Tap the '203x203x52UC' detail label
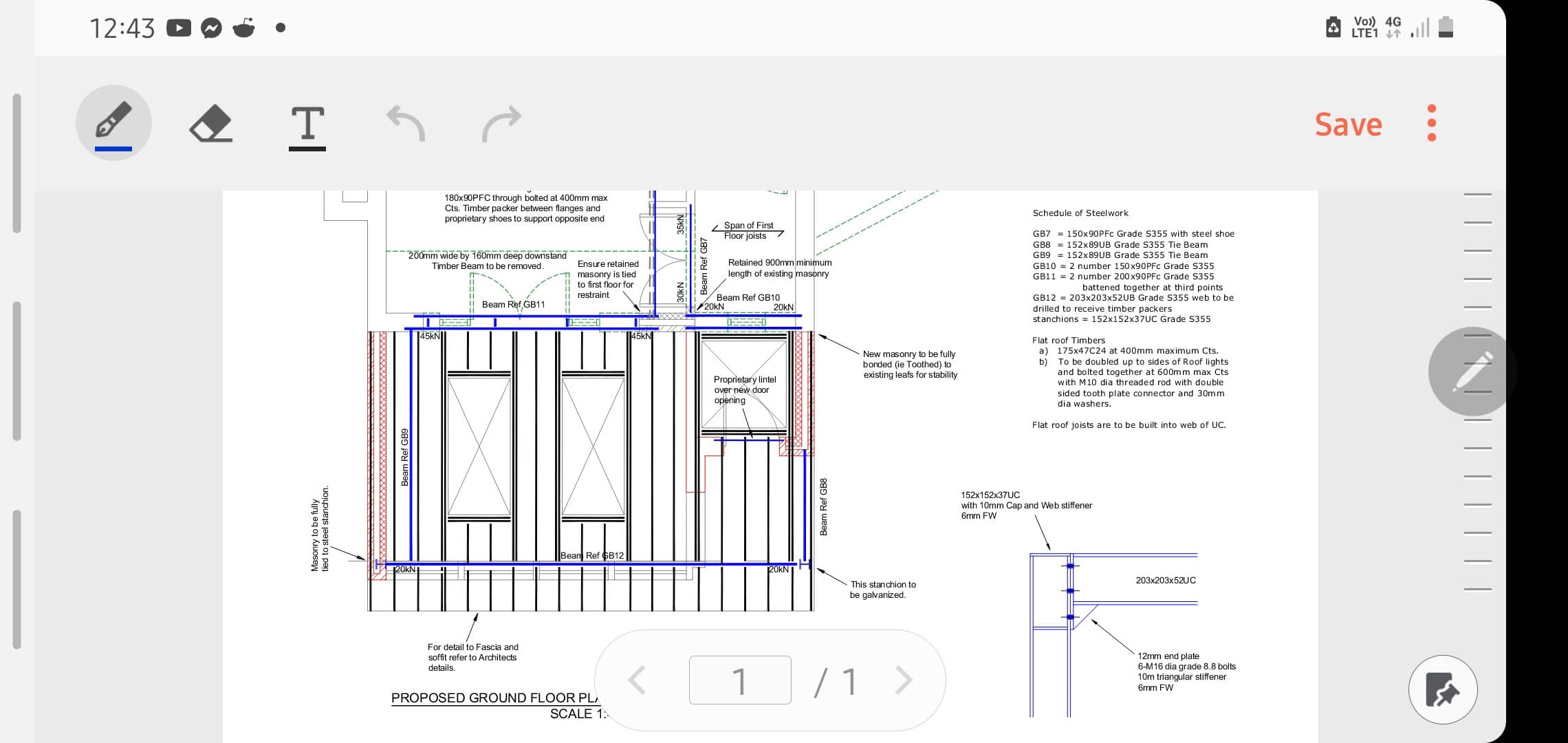Viewport: 1568px width, 743px height. (x=1166, y=581)
